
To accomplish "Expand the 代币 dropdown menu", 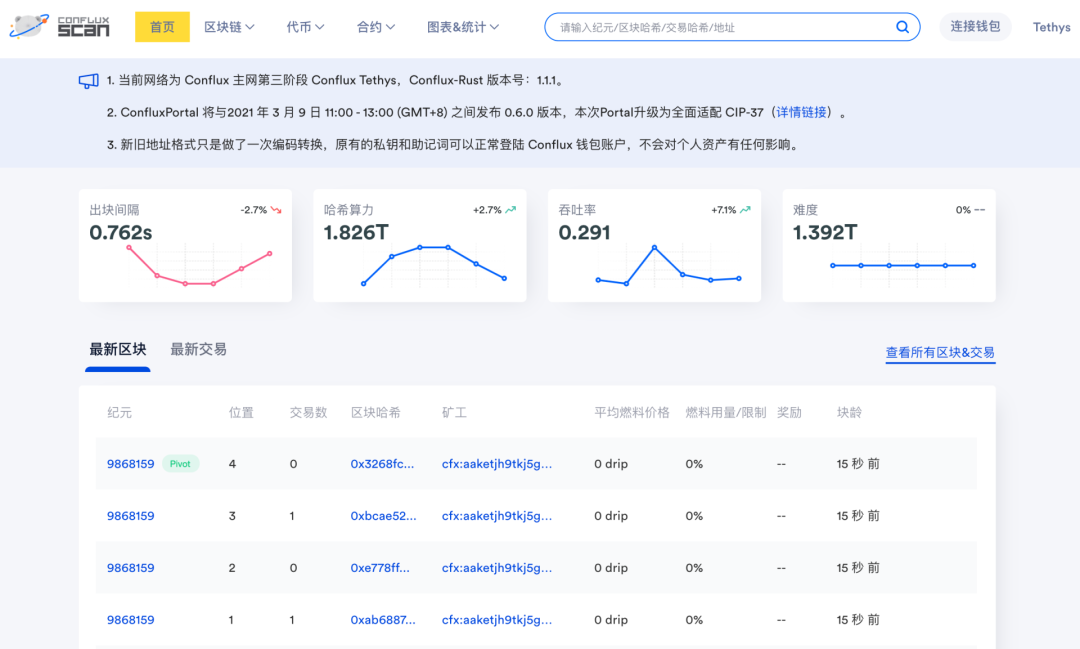I will (305, 27).
